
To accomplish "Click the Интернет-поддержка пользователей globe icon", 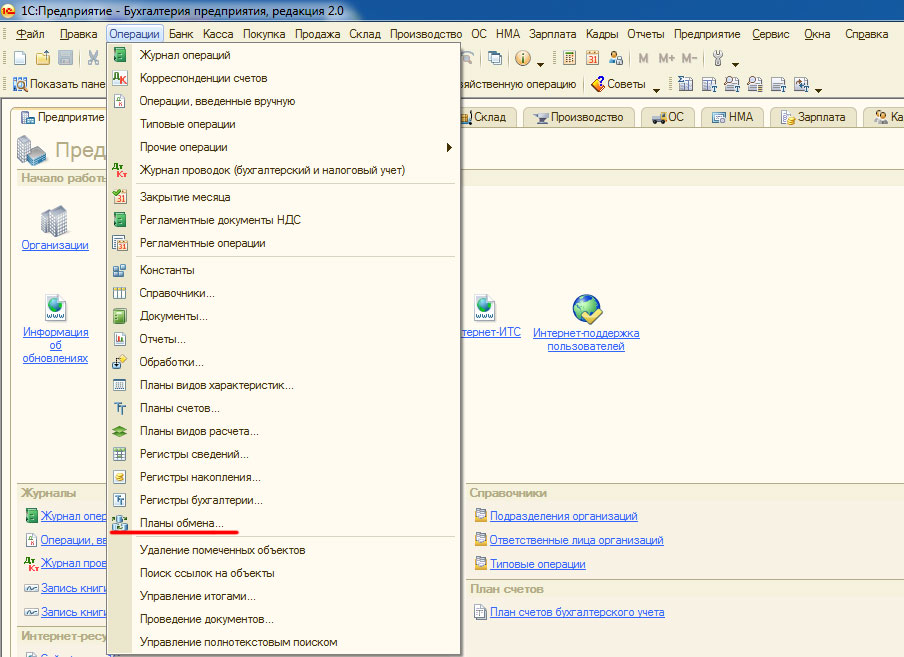I will click(586, 309).
